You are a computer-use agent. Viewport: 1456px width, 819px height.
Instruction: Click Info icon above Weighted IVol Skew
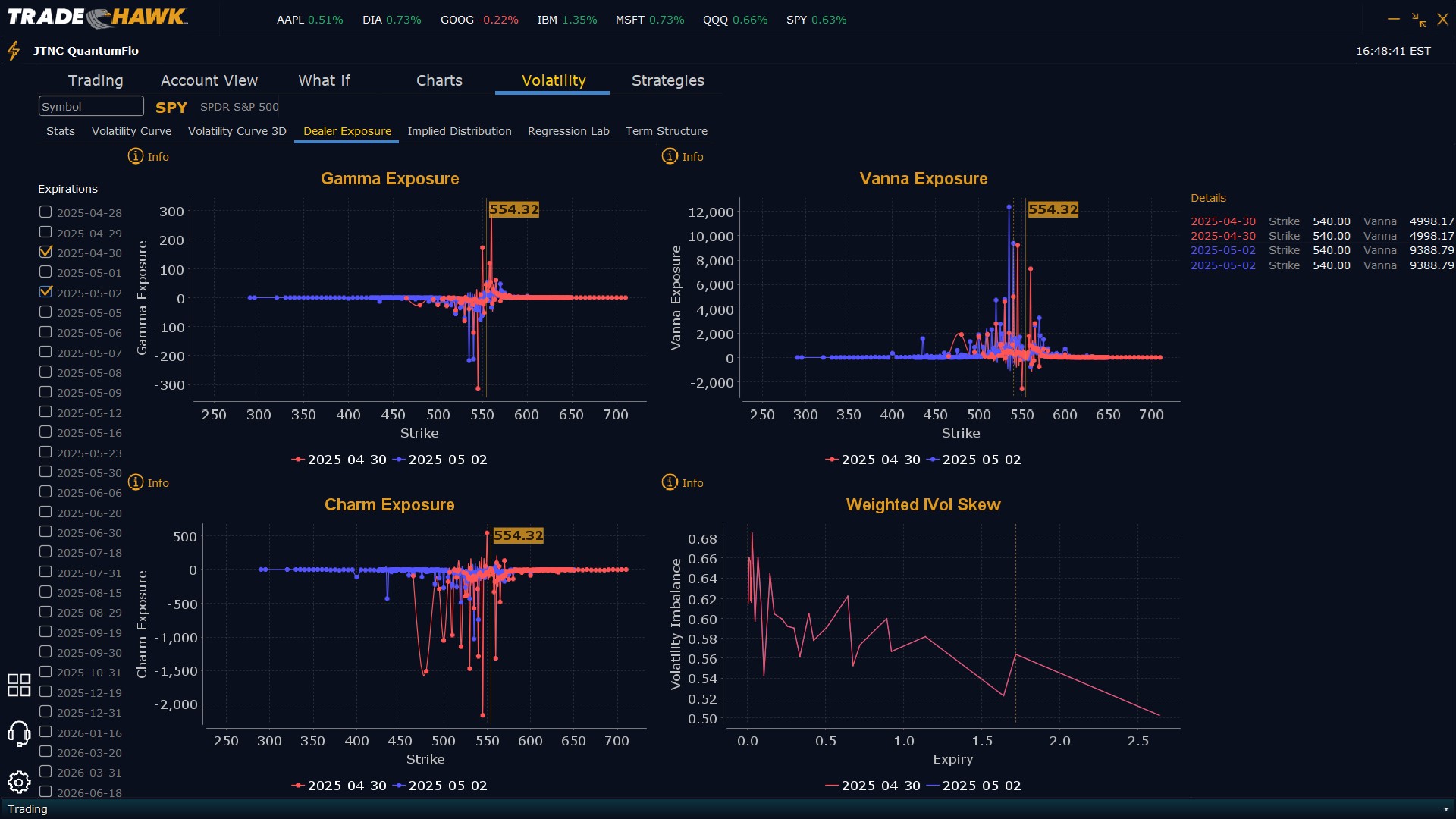(x=670, y=482)
